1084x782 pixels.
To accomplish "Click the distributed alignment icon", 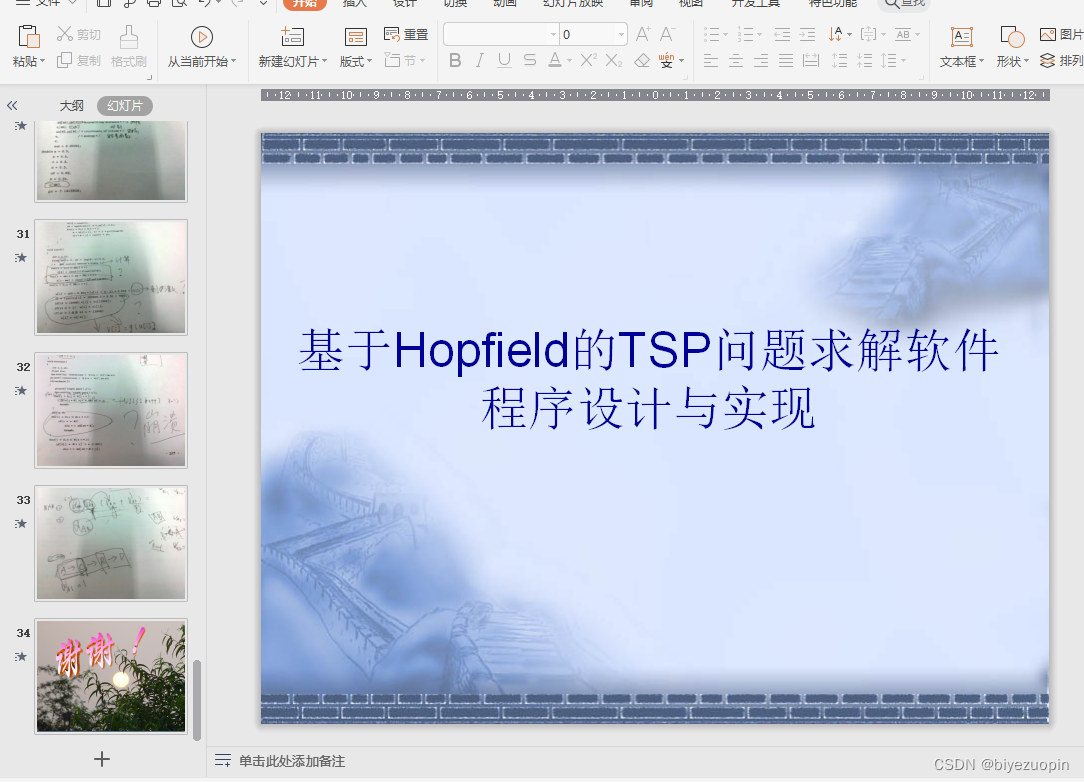I will pos(811,61).
